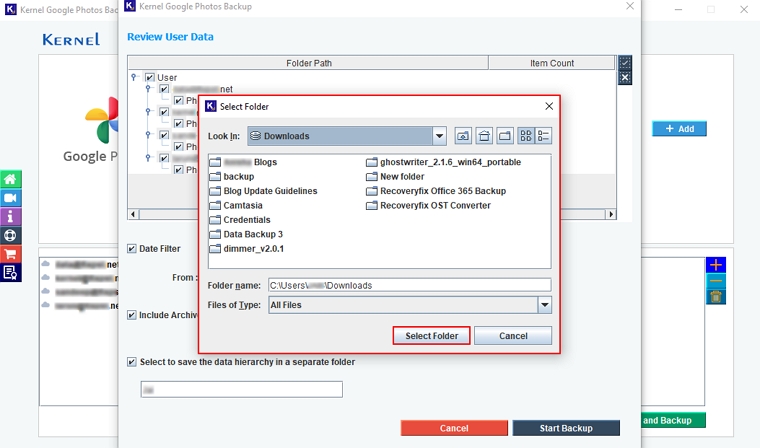Open the backup folder

(232, 176)
